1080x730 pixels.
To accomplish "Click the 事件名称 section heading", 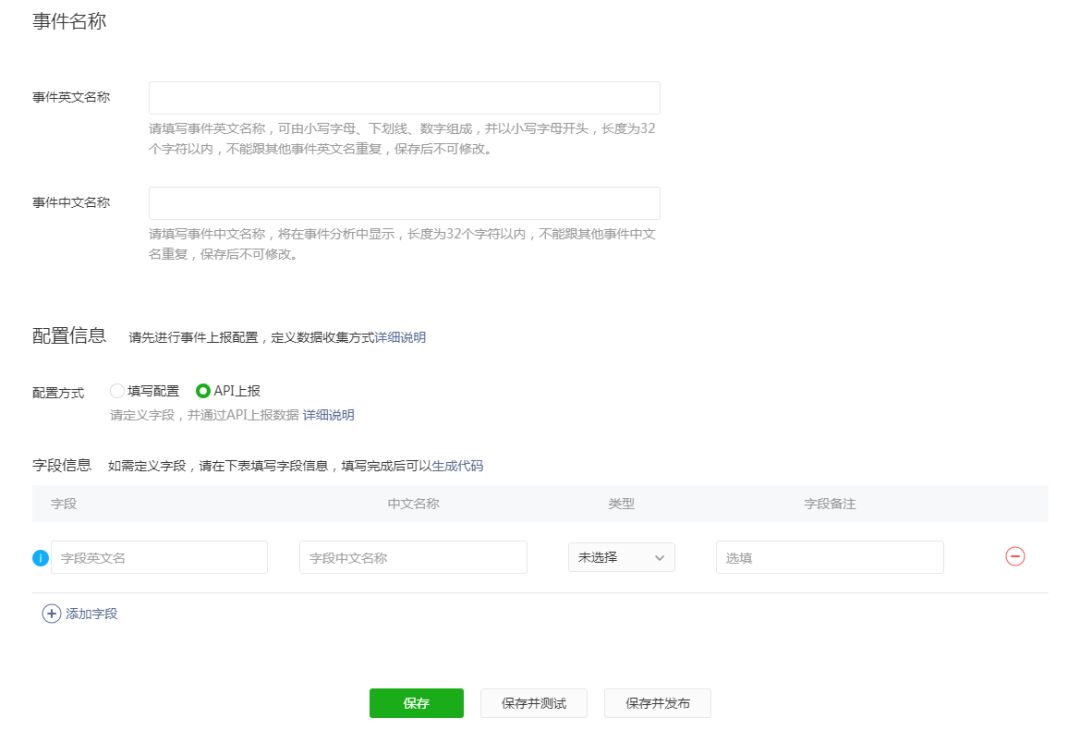I will click(x=69, y=21).
